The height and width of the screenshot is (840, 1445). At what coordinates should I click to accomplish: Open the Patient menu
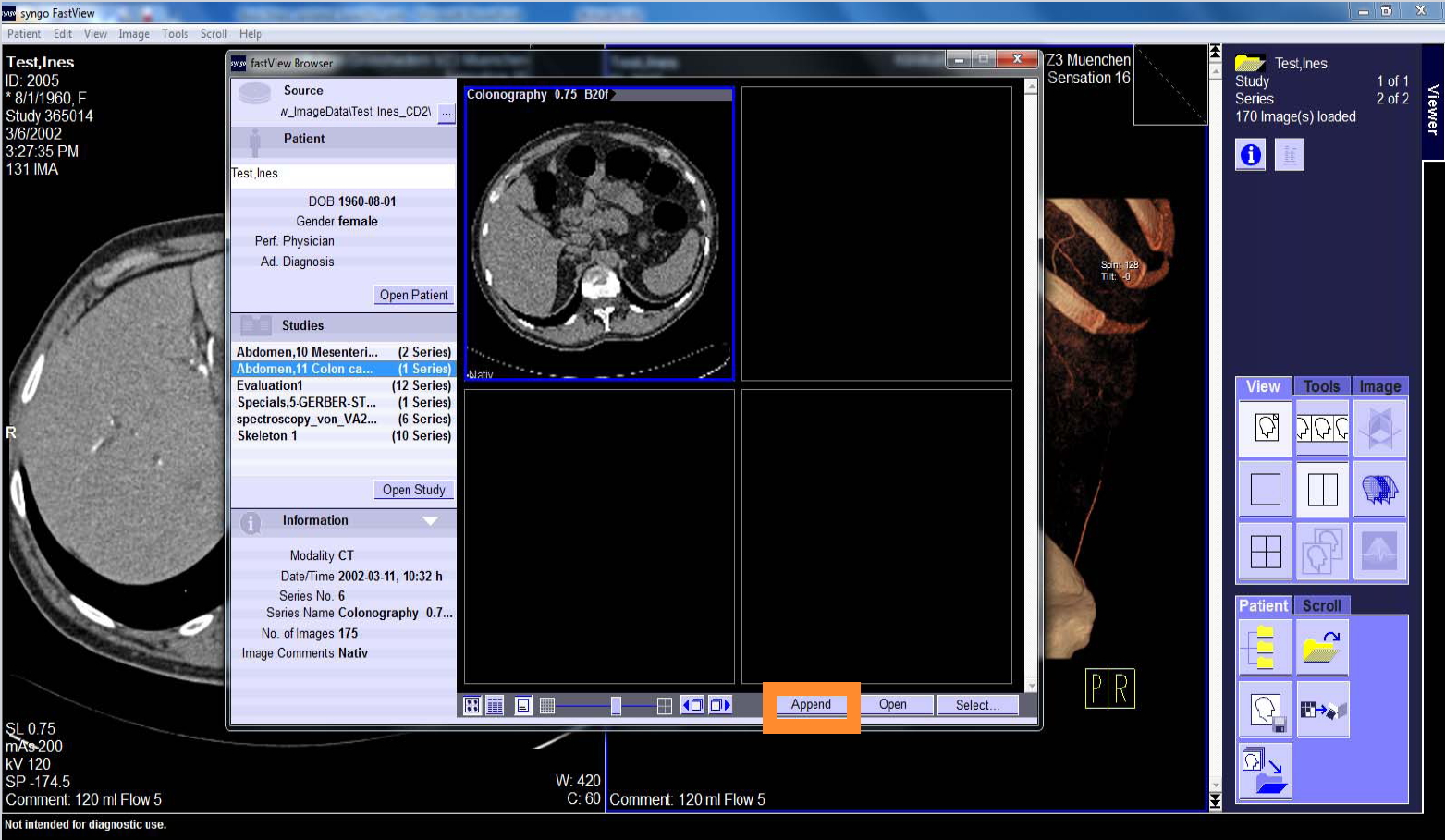tap(24, 34)
